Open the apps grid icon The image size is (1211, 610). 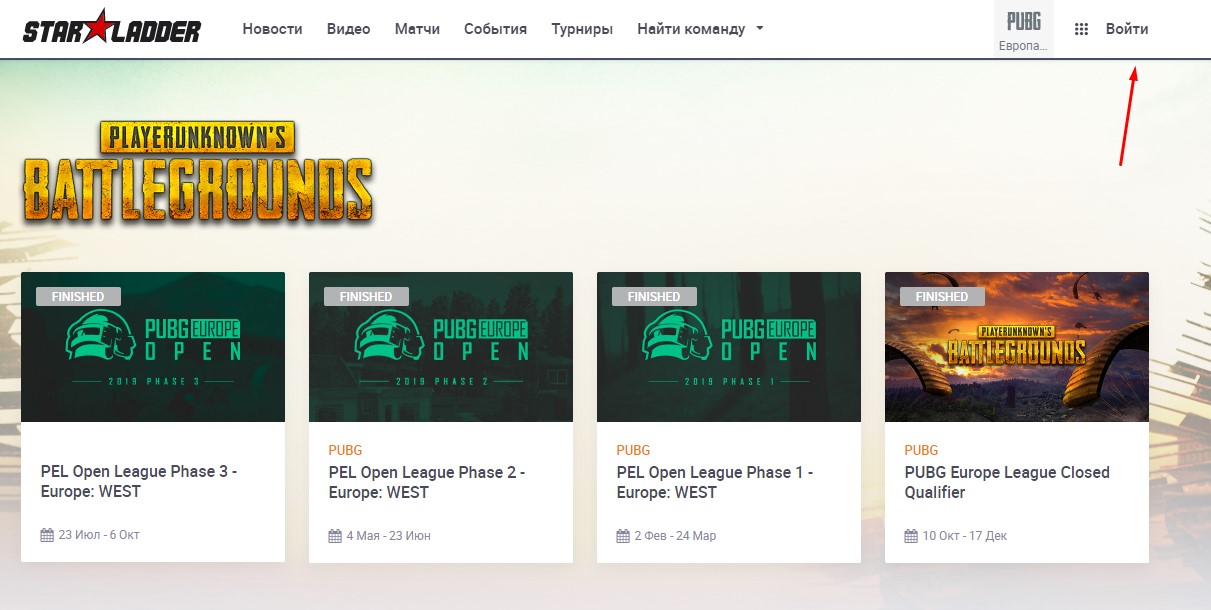point(1081,29)
